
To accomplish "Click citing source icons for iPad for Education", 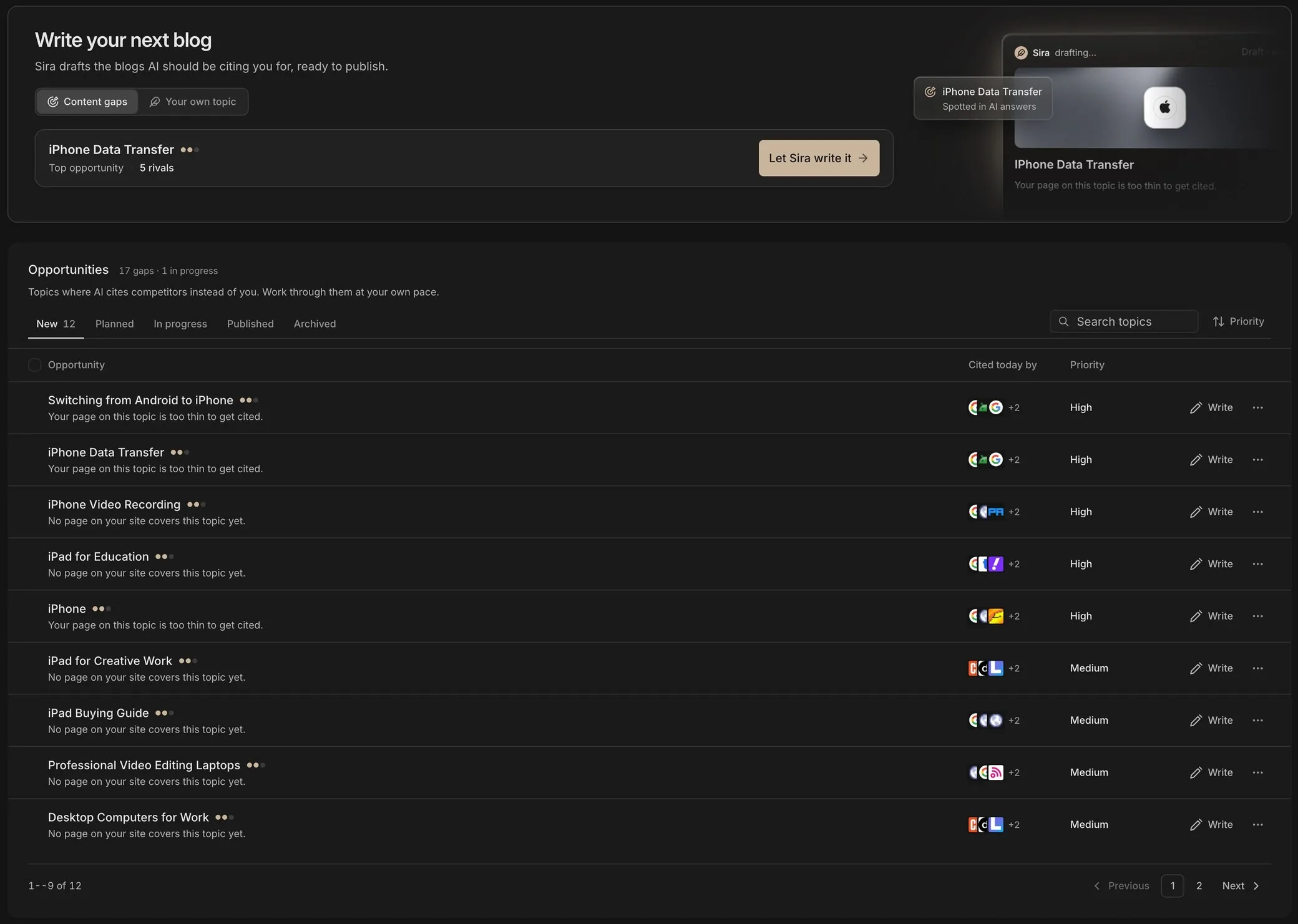I will coord(986,564).
